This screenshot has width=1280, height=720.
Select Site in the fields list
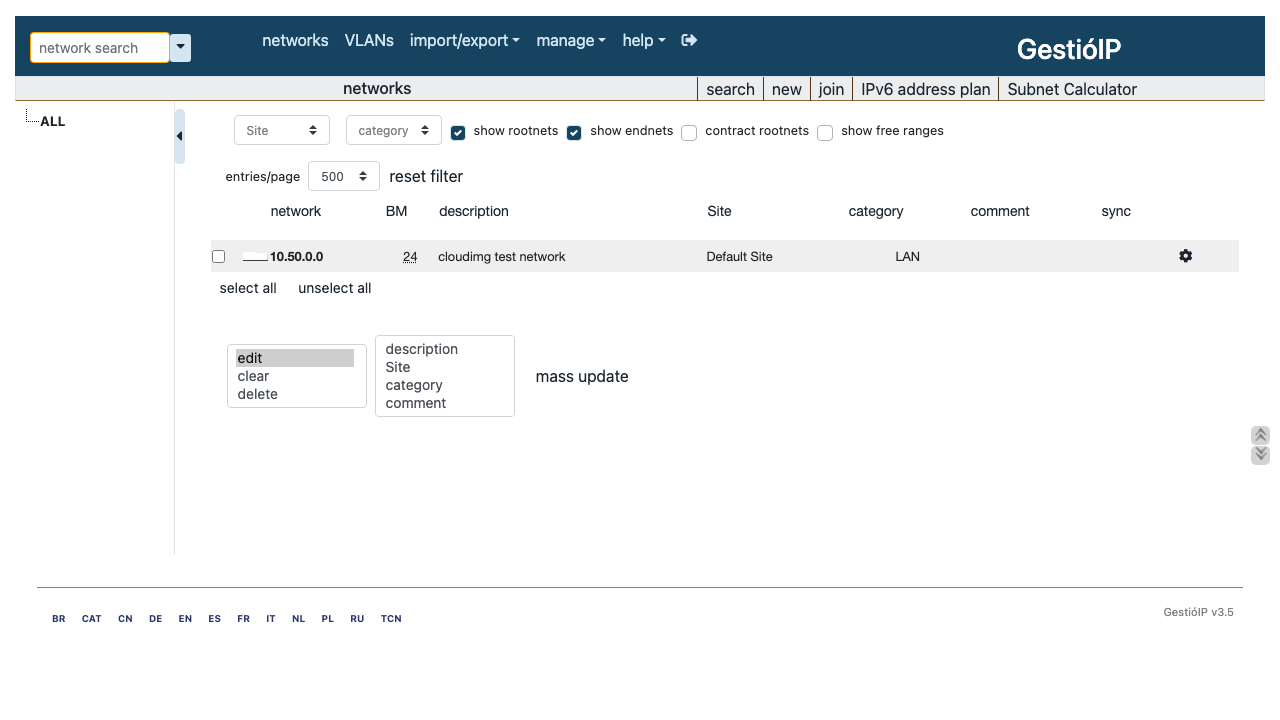(444, 367)
